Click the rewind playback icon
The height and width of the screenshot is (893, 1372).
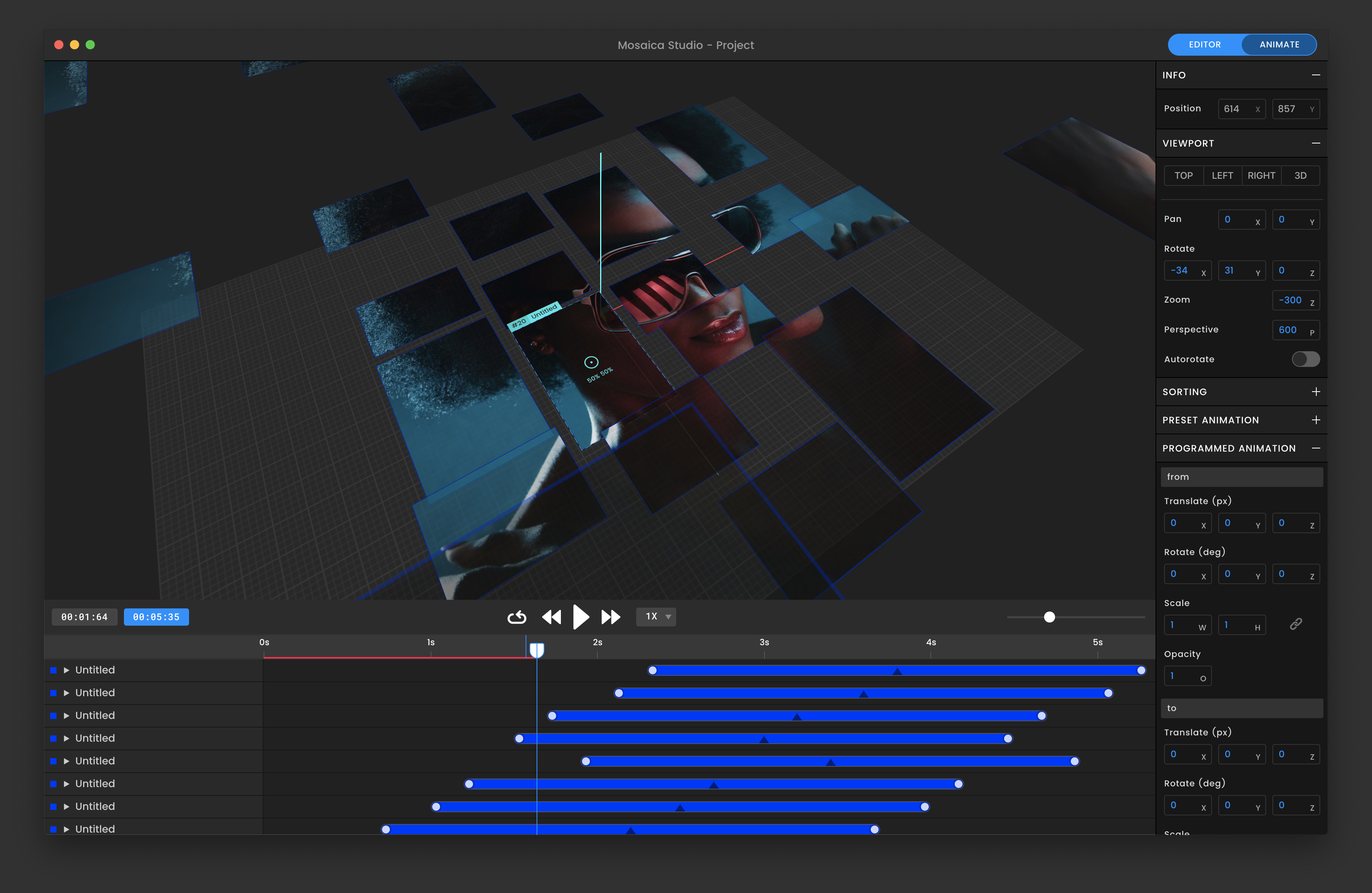(x=551, y=617)
